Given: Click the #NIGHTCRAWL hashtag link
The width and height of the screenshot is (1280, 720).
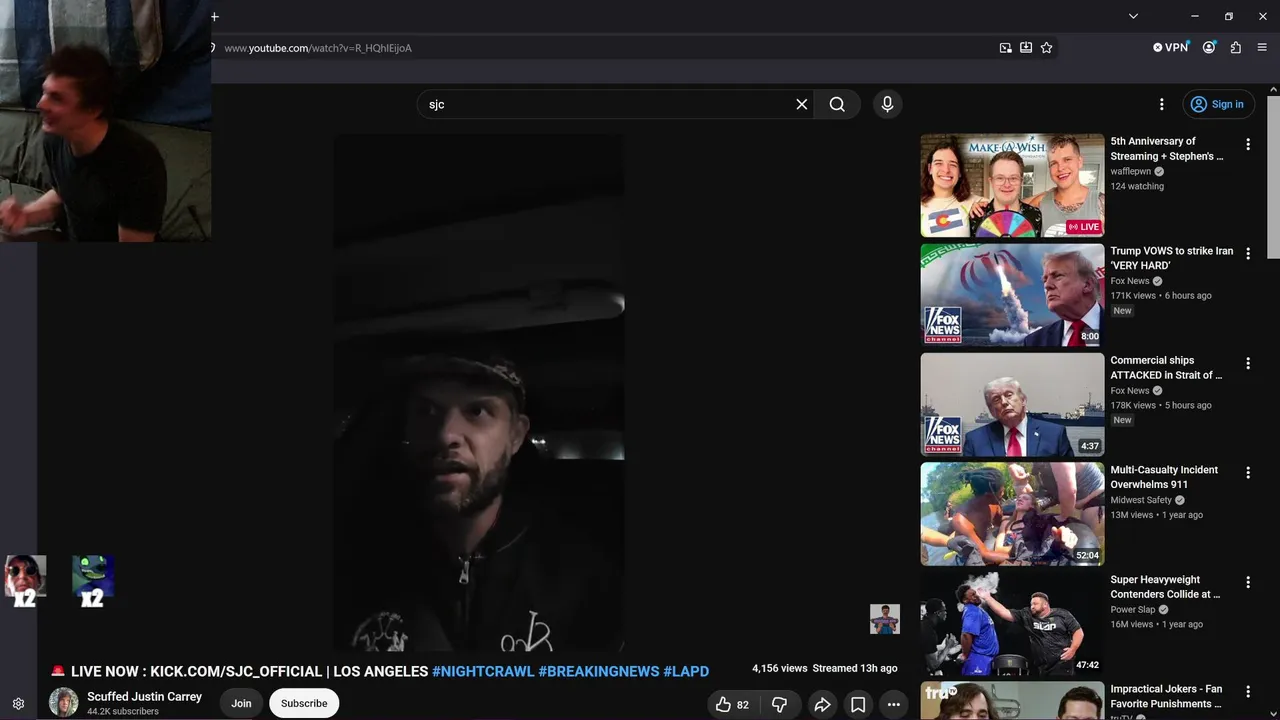Looking at the screenshot, I should click(483, 671).
